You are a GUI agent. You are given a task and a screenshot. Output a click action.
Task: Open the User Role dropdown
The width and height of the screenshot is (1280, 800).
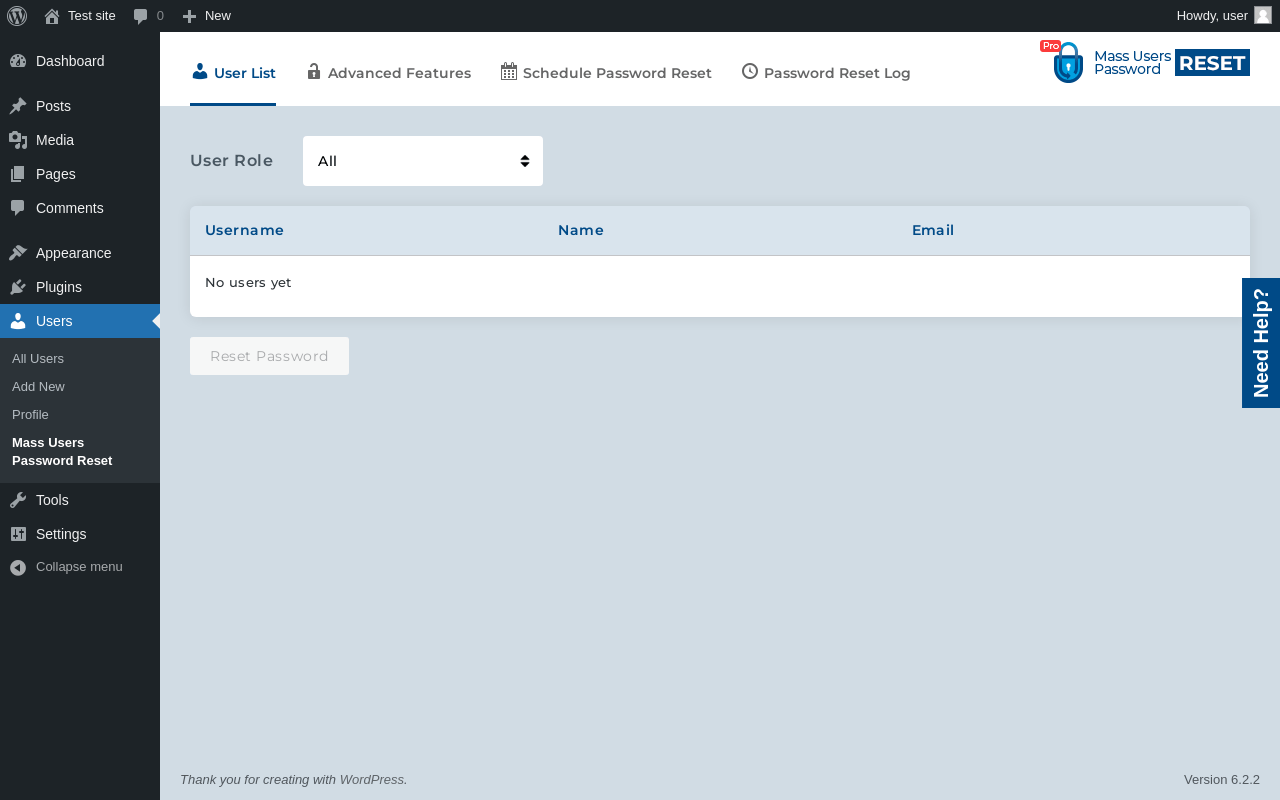(423, 161)
